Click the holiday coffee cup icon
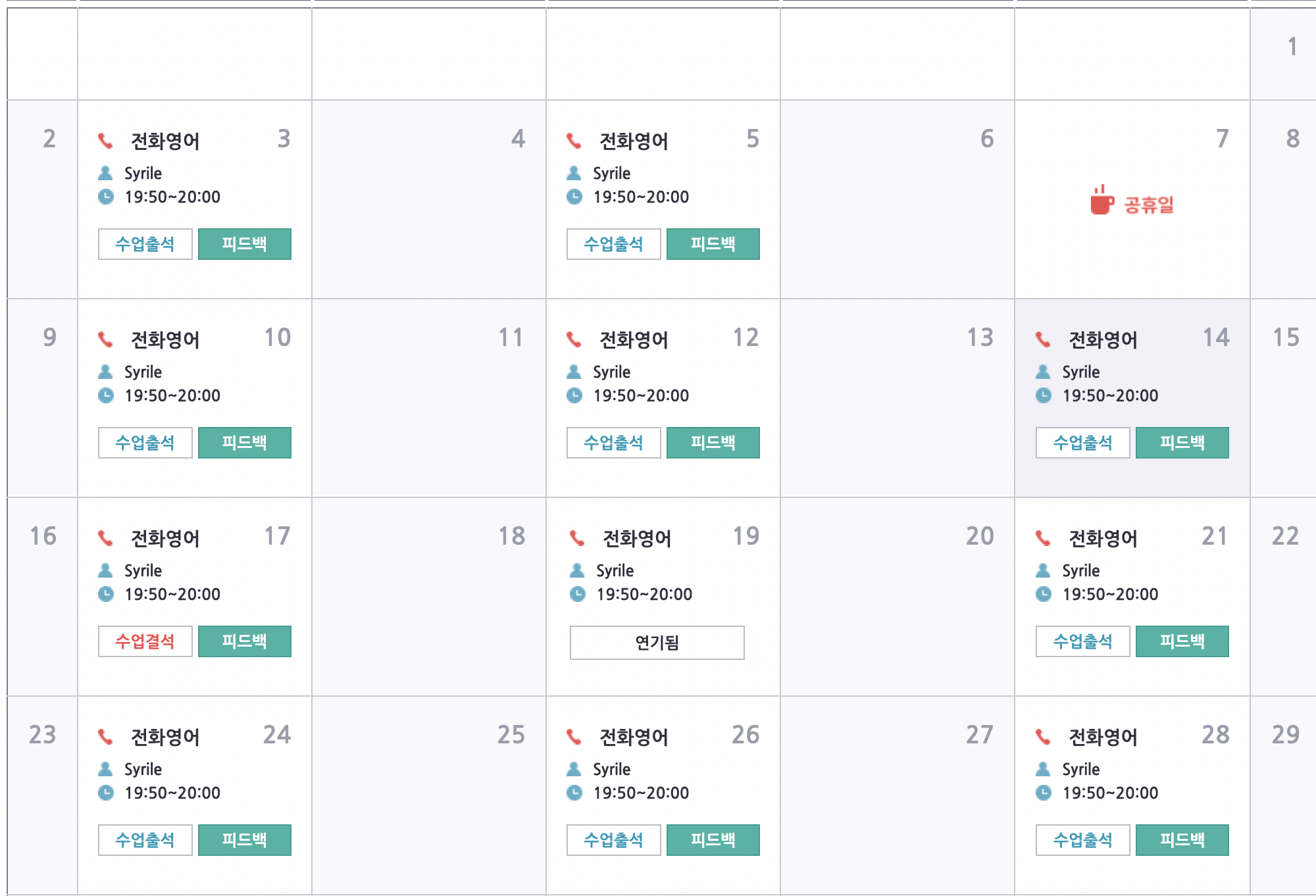Viewport: 1316px width, 896px height. pyautogui.click(x=1101, y=200)
